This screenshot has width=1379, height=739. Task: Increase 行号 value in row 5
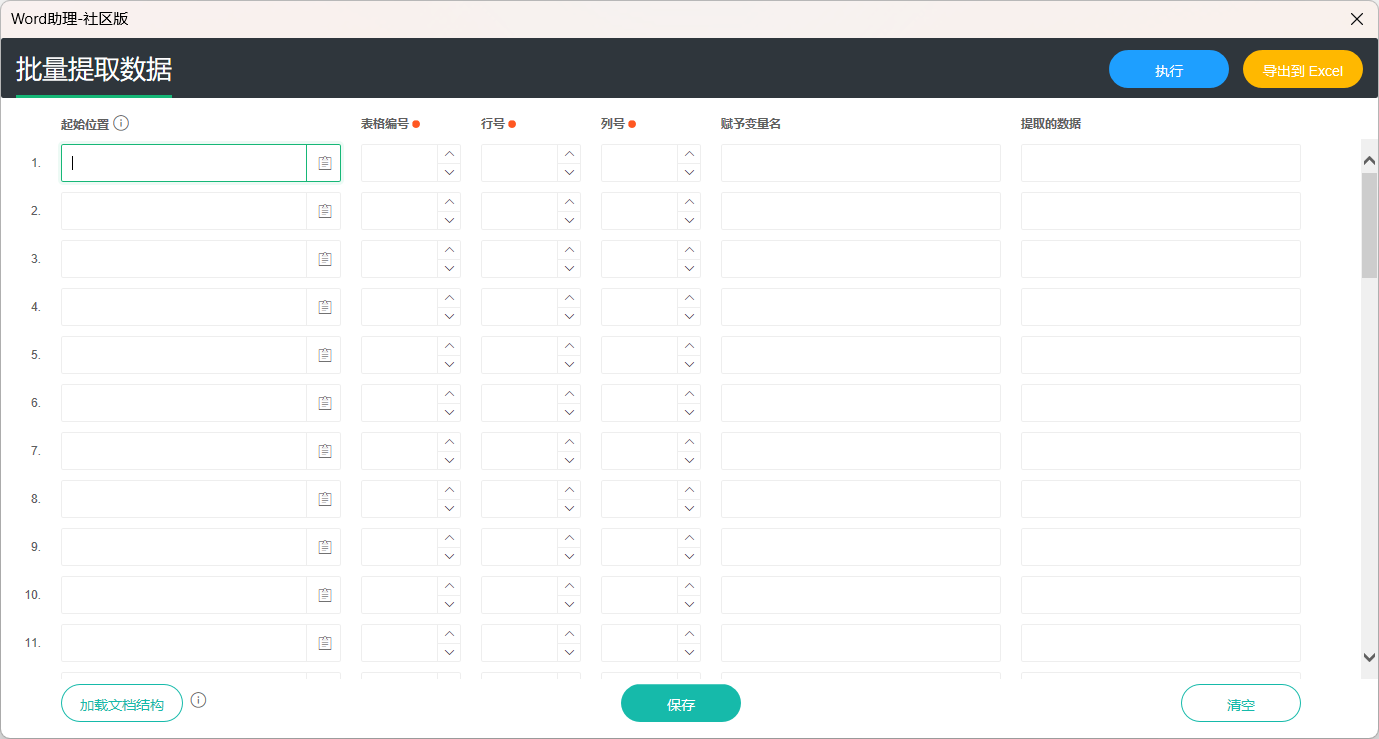(569, 346)
